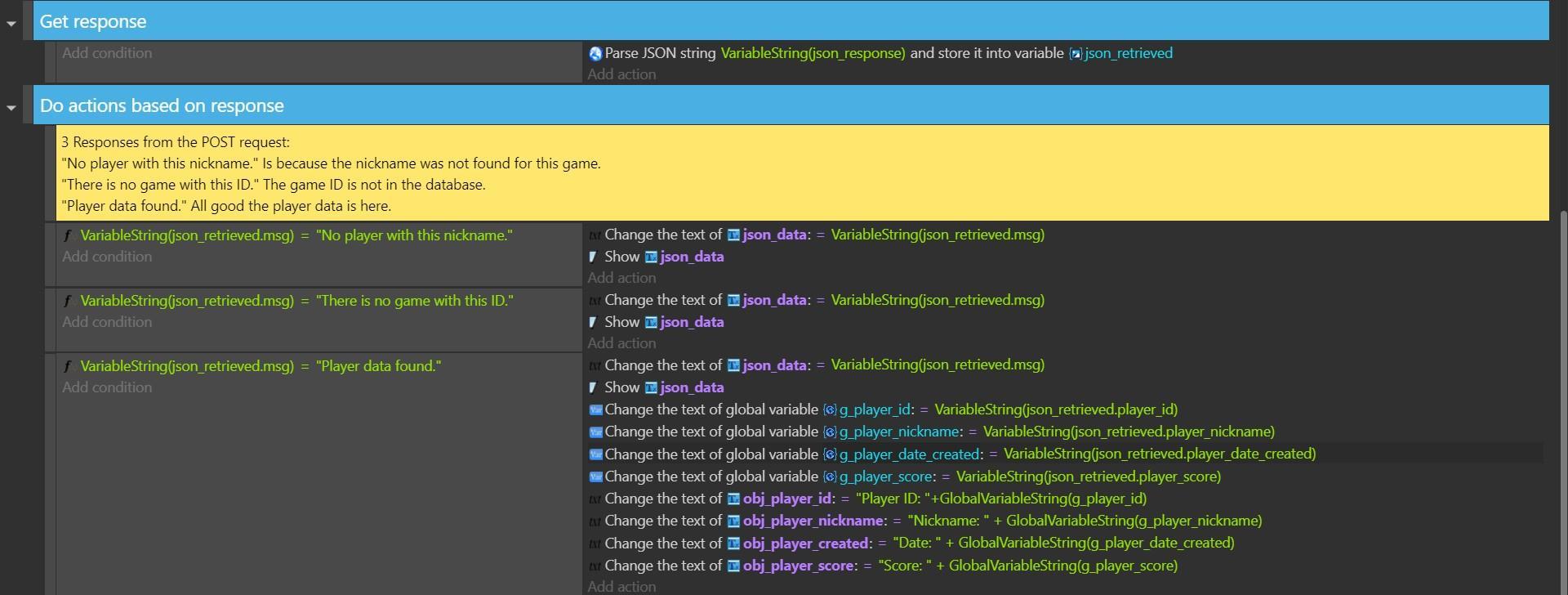Image resolution: width=1568 pixels, height=595 pixels.
Task: Click the obj_player_nickname object icon
Action: pyautogui.click(x=733, y=521)
